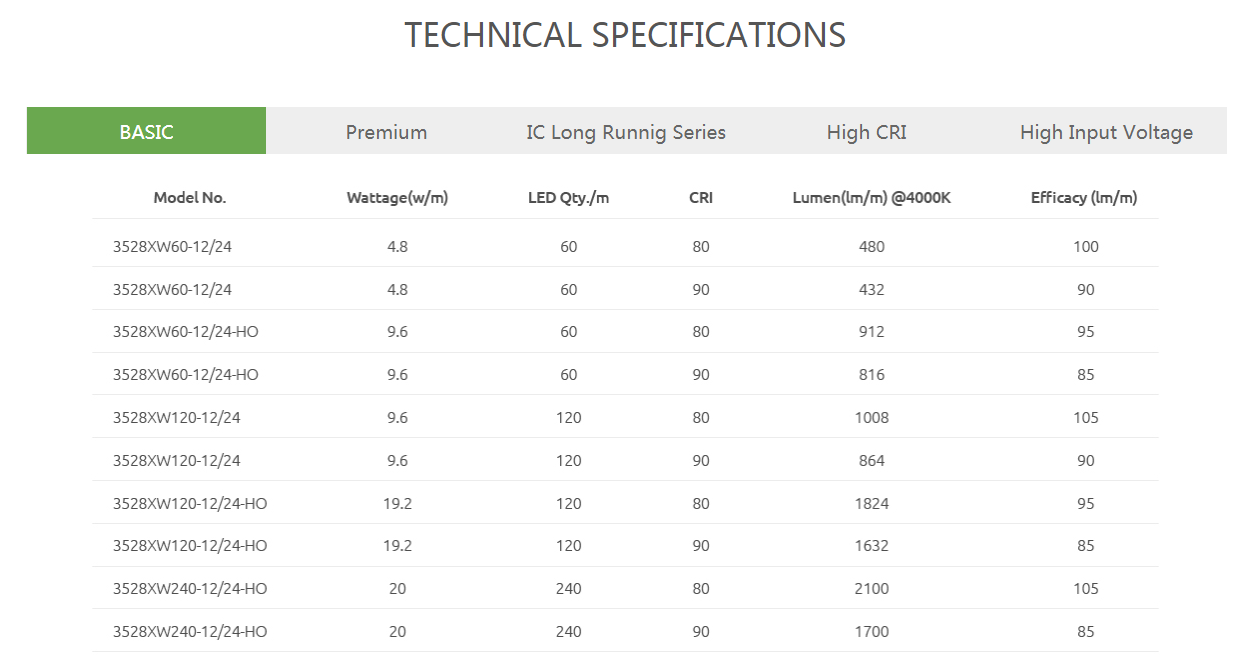Click the 1008 lumen value cell
Viewport: 1238px width, 671px height.
click(871, 418)
